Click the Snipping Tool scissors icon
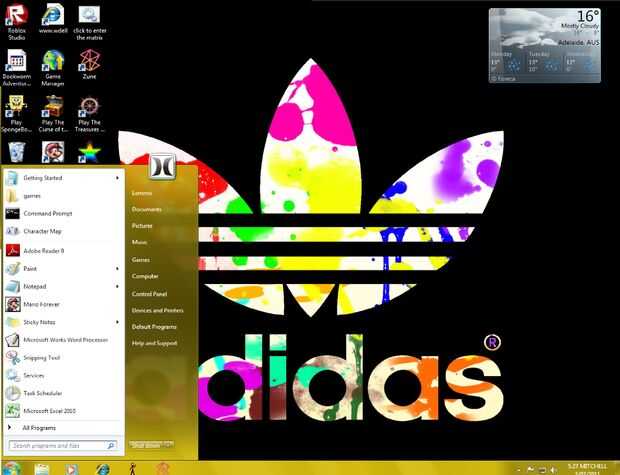 (x=13, y=358)
